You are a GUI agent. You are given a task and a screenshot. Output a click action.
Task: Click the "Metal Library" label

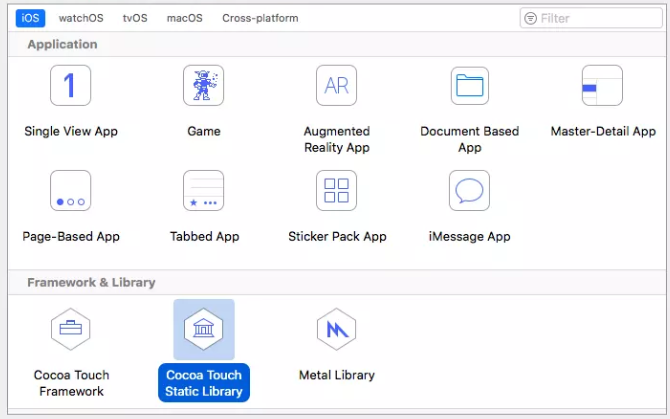point(337,375)
